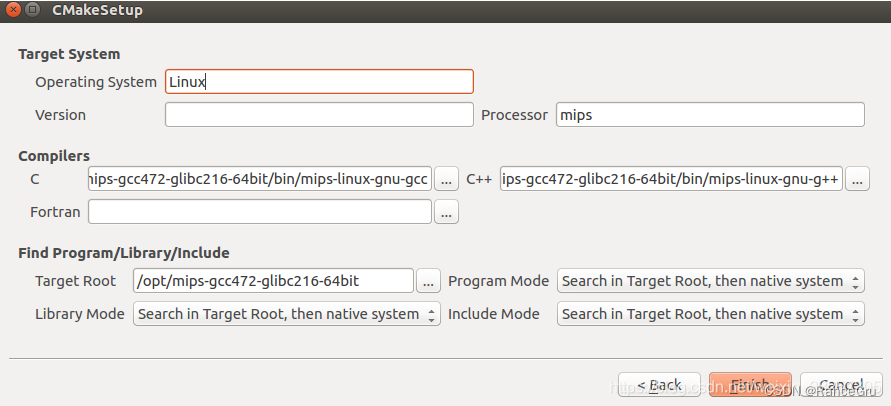
Task: Browse for the Target Root directory
Action: [428, 281]
